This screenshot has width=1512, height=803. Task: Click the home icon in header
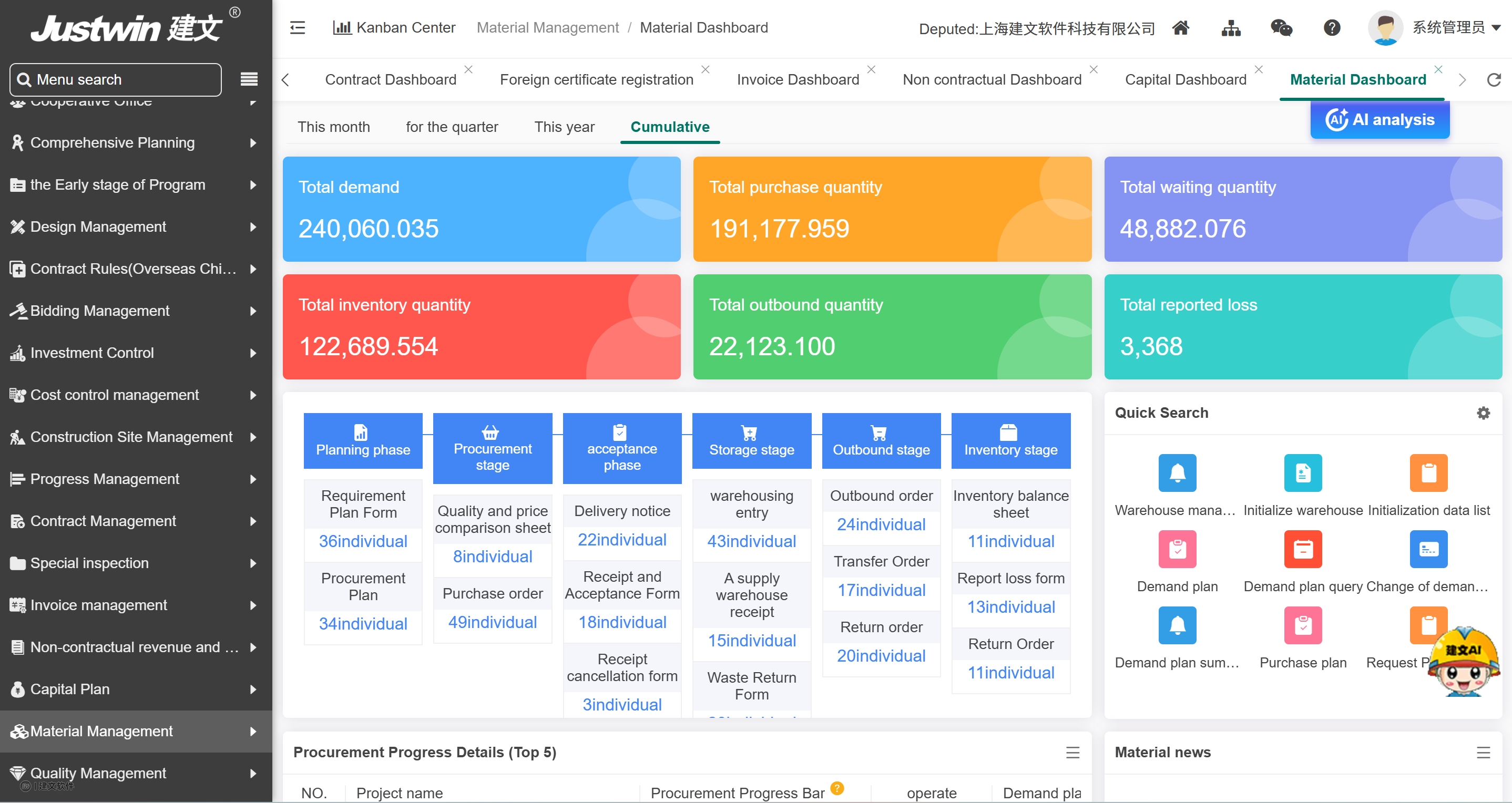[1180, 27]
